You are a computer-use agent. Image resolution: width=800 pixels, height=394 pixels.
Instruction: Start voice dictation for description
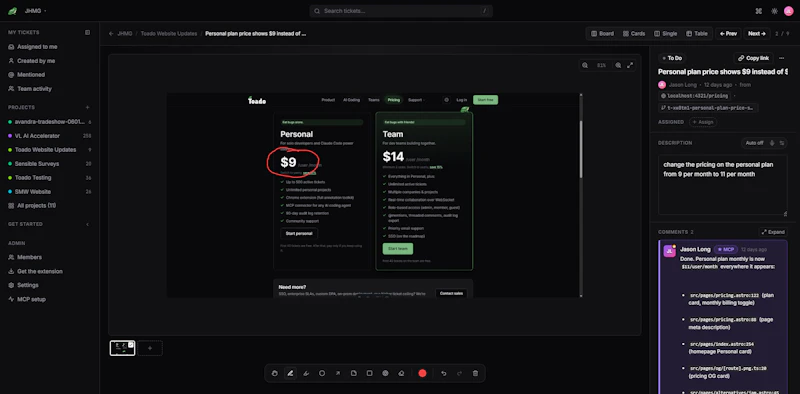(x=772, y=143)
